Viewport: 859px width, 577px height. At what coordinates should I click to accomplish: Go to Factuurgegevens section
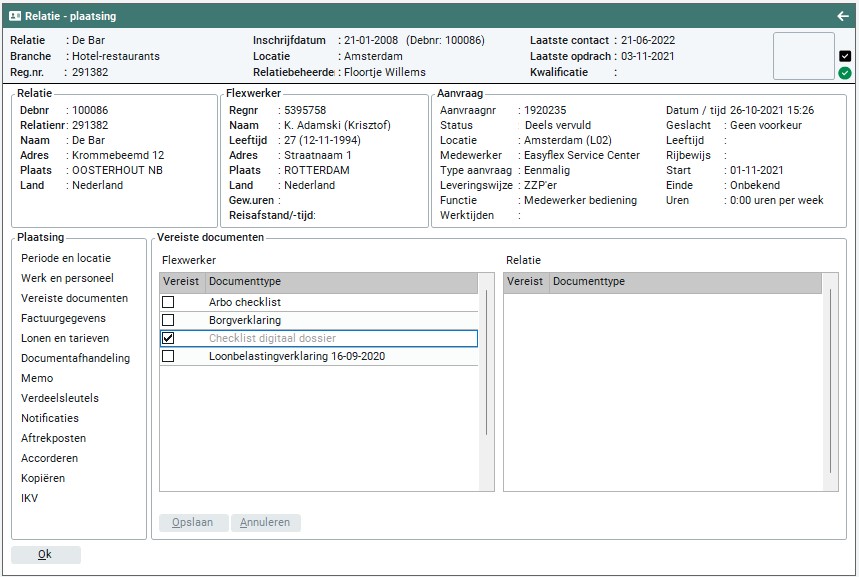[x=63, y=318]
